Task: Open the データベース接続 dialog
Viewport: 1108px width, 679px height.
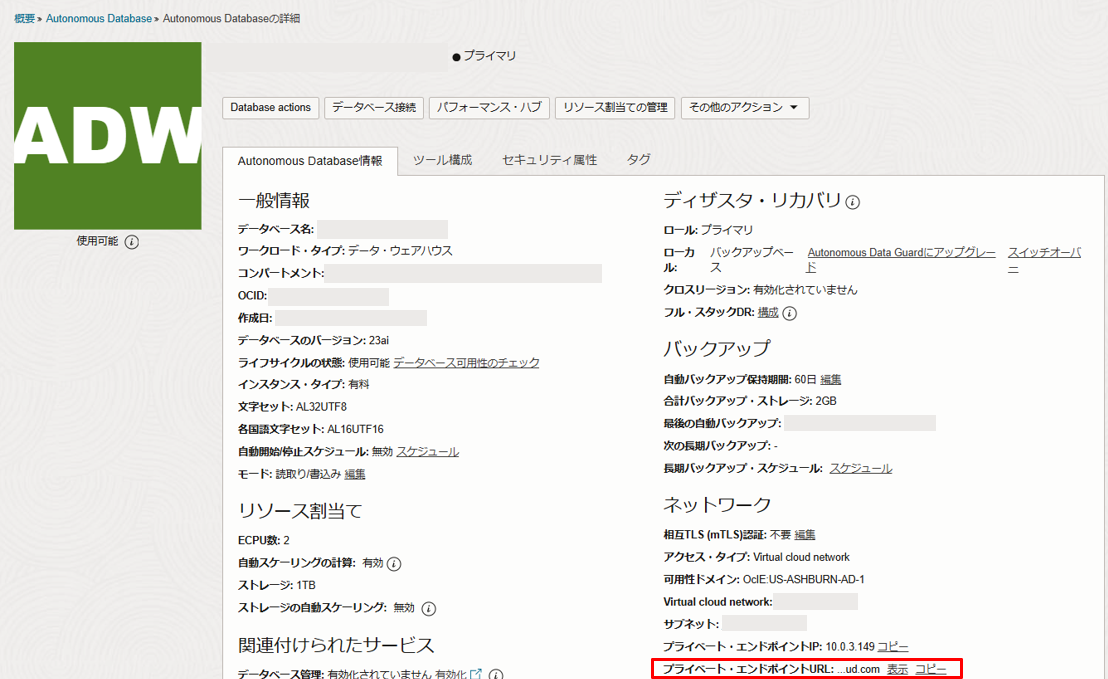Action: (374, 107)
